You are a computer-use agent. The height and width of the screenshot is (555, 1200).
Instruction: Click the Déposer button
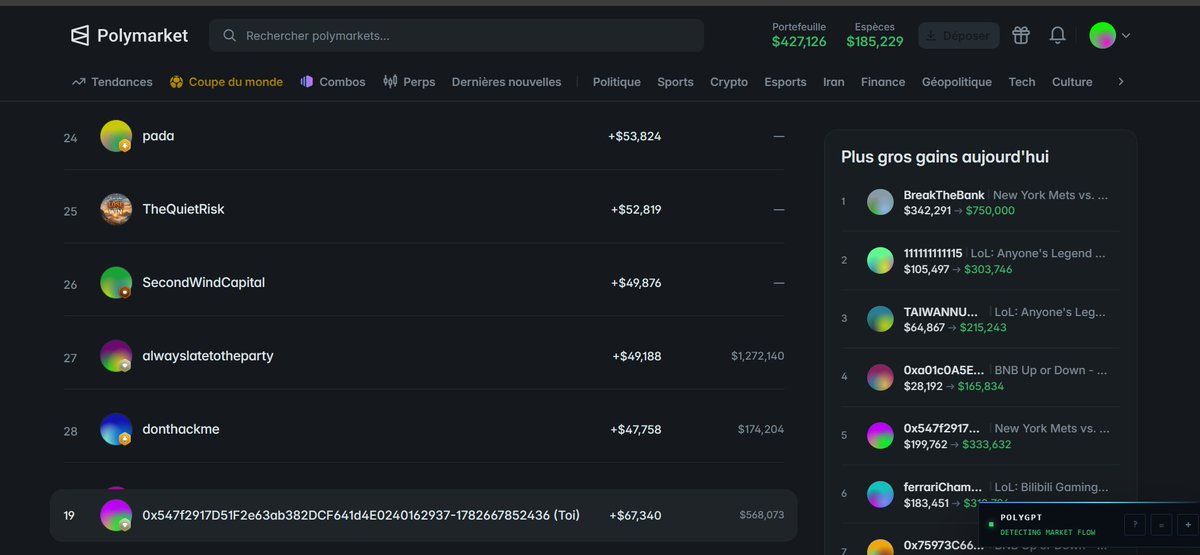[958, 36]
